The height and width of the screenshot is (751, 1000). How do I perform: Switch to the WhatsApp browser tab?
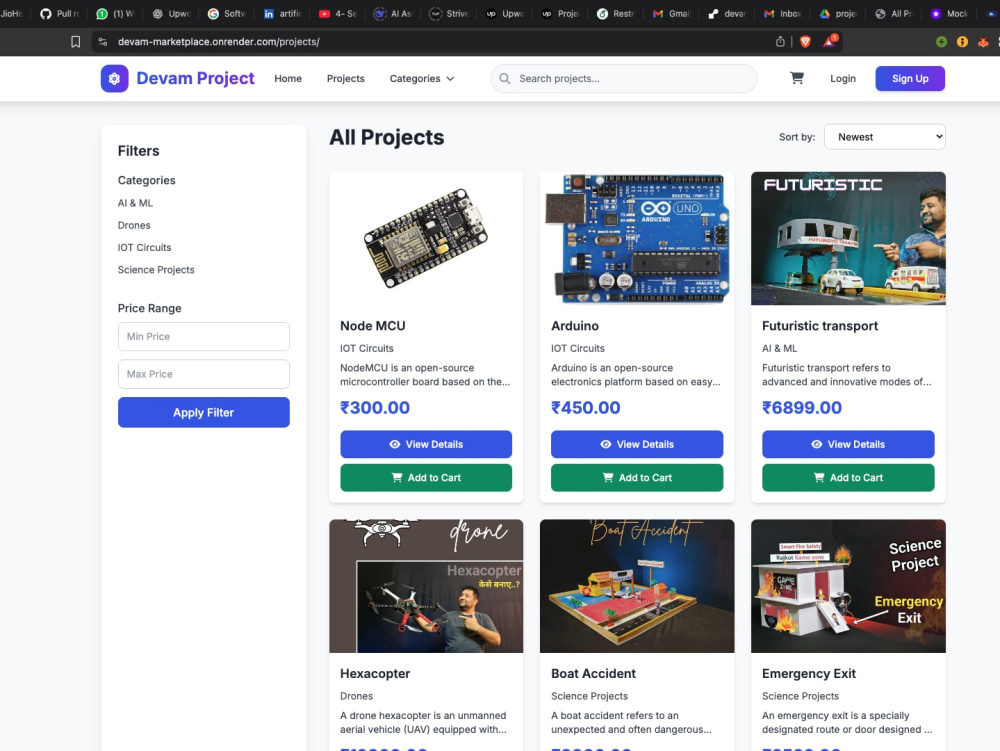(115, 13)
